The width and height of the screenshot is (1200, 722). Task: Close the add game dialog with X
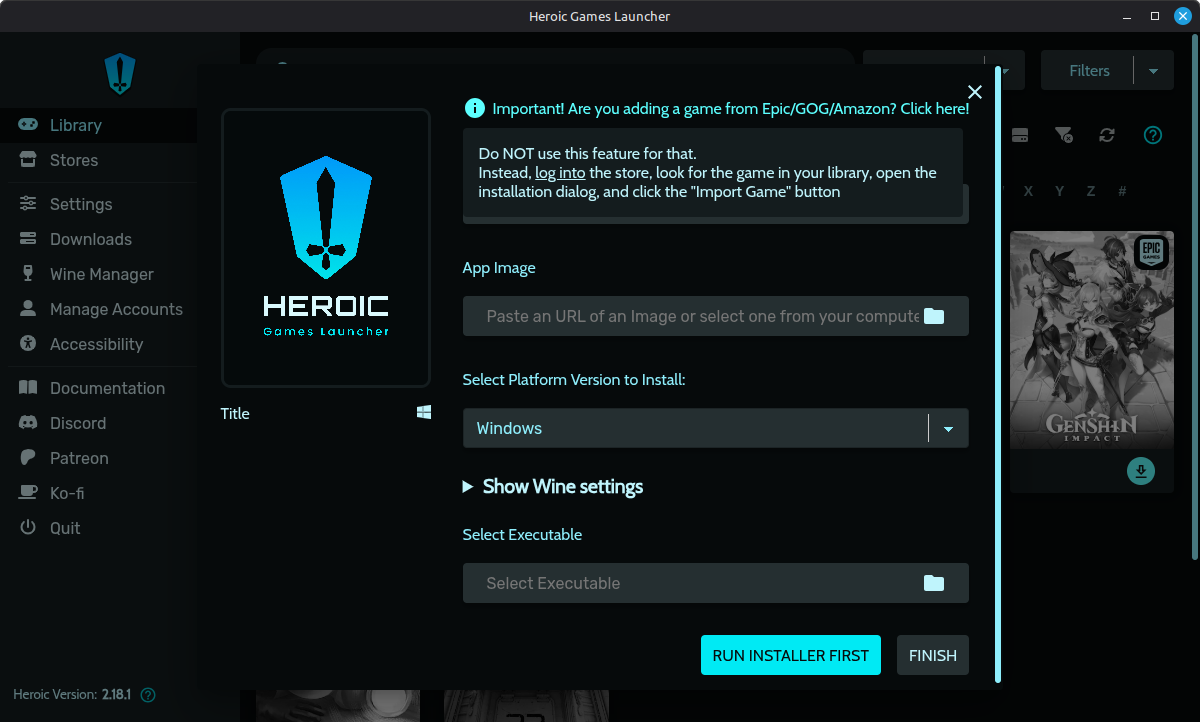[x=975, y=92]
